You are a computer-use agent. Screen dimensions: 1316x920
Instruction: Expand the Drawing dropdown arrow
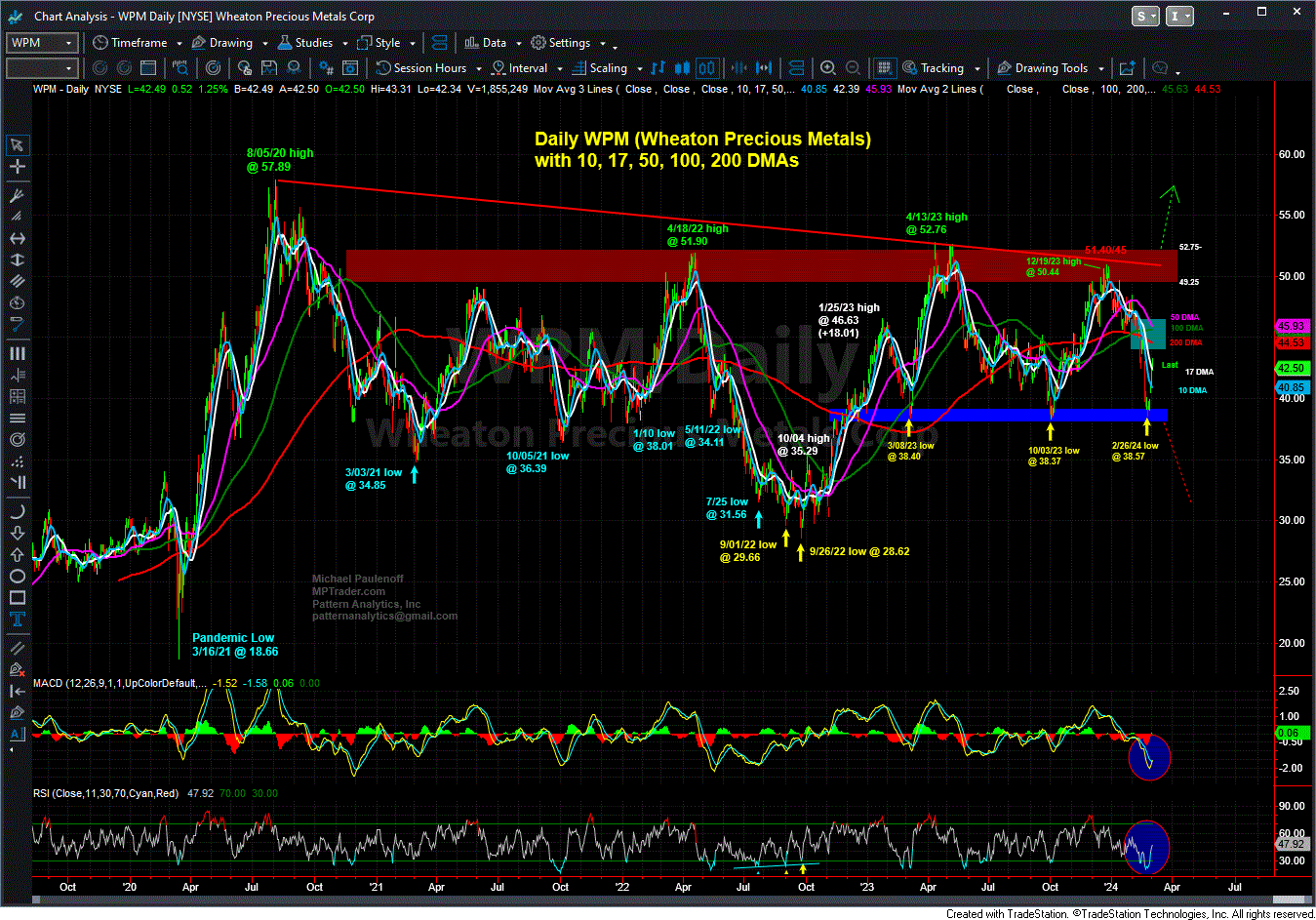coord(263,43)
